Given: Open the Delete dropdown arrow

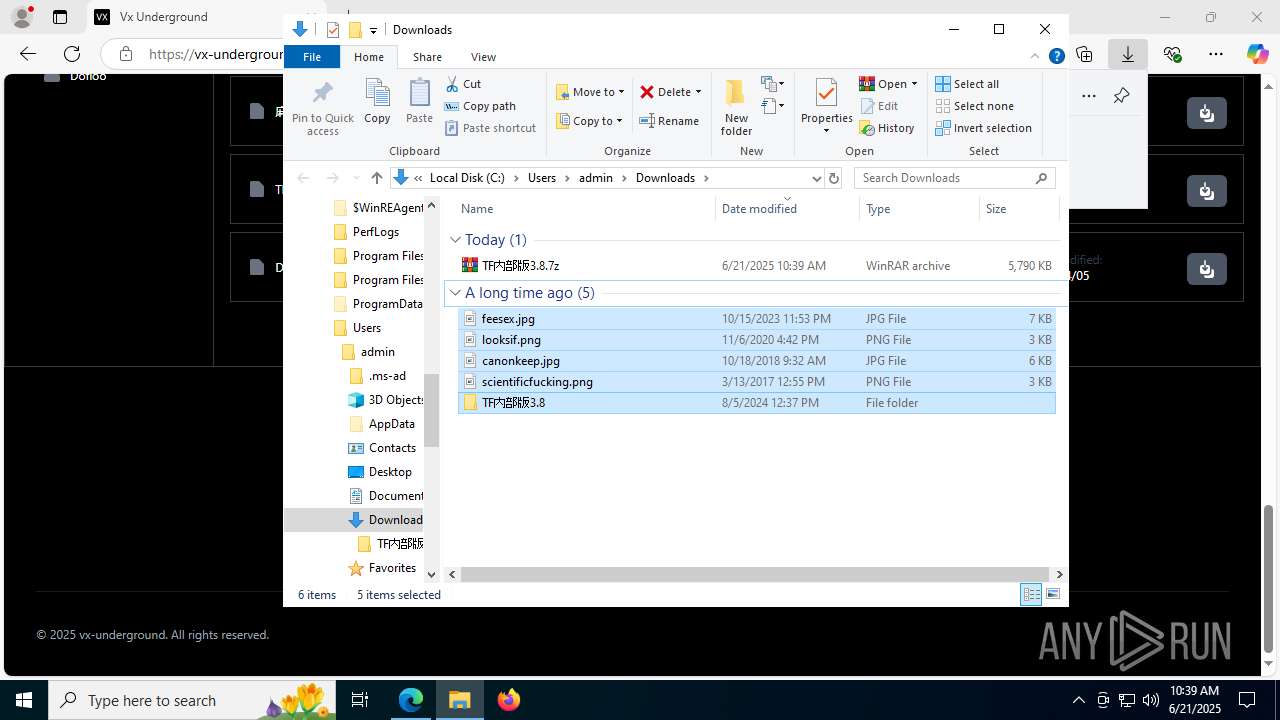Looking at the screenshot, I should point(698,92).
